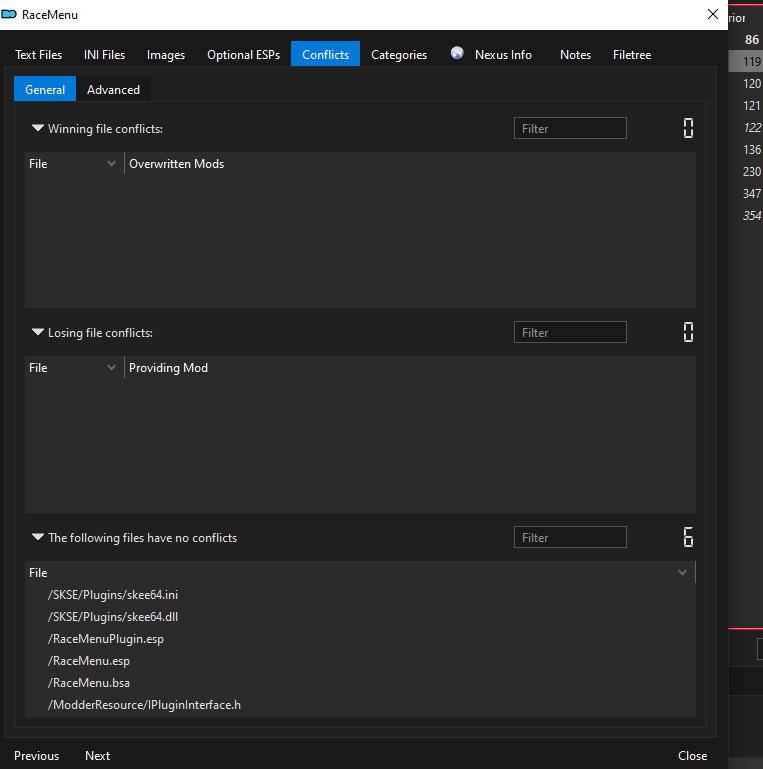Click the no-conflicts filter field
Image resolution: width=763 pixels, height=769 pixels.
click(570, 538)
